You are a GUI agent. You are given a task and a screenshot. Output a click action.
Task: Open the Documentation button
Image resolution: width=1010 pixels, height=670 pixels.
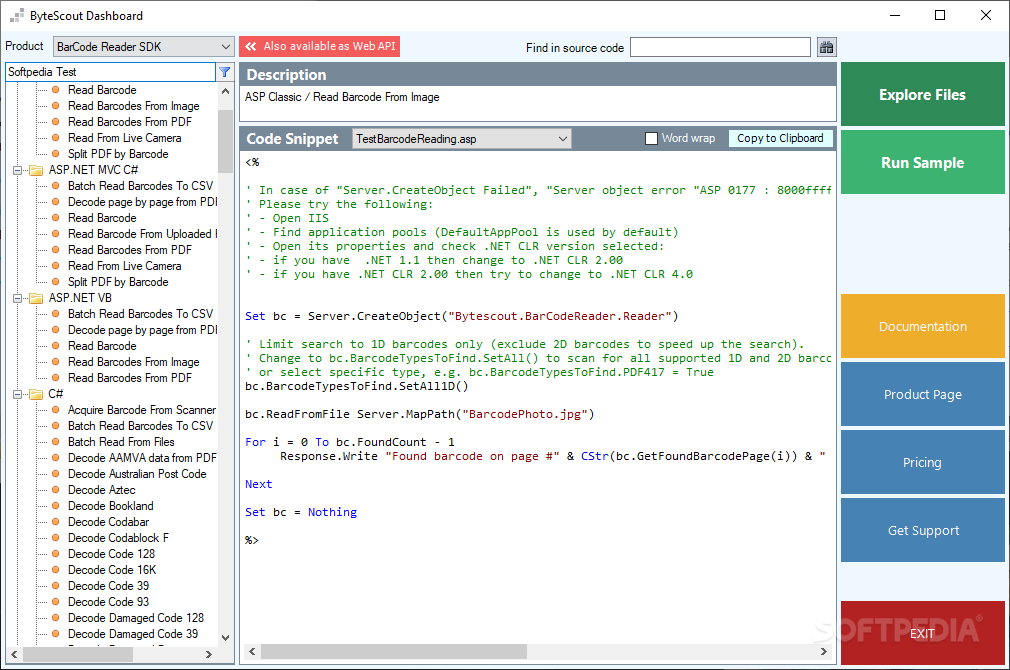click(922, 326)
